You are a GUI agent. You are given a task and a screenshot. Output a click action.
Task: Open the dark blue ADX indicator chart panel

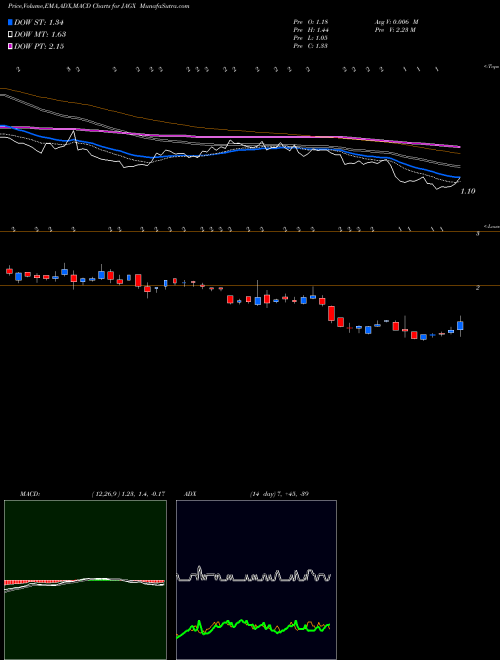click(256, 580)
